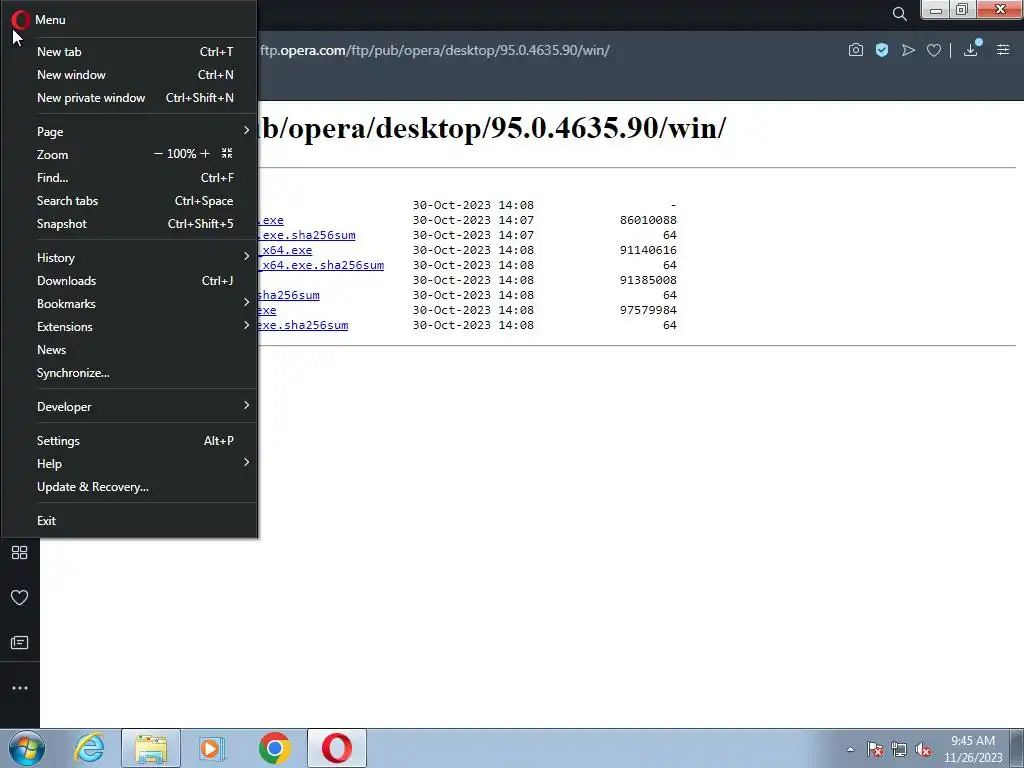The height and width of the screenshot is (768, 1024).
Task: Open the muted volume tray icon
Action: [923, 749]
